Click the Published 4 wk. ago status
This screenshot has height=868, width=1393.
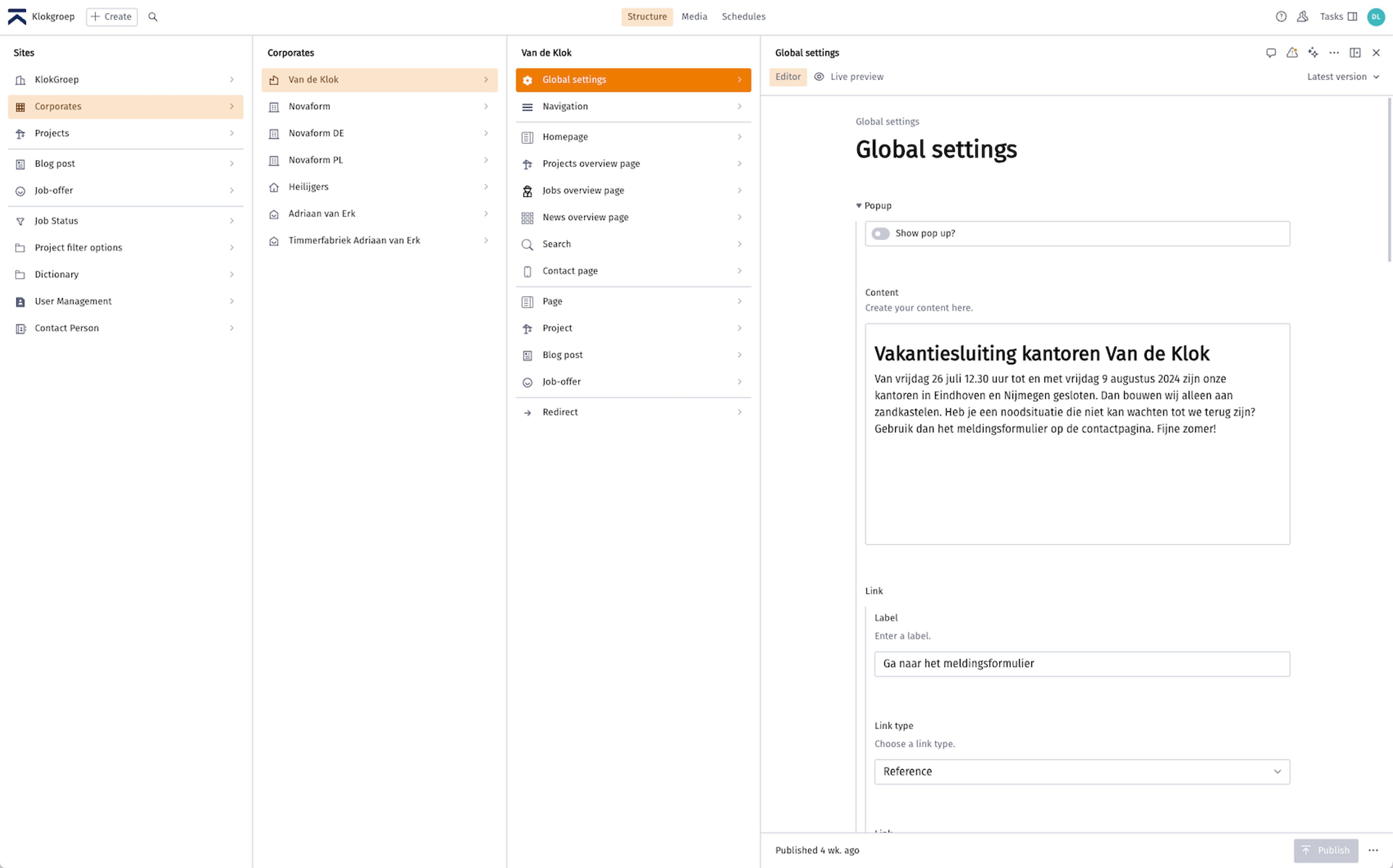[x=817, y=850]
